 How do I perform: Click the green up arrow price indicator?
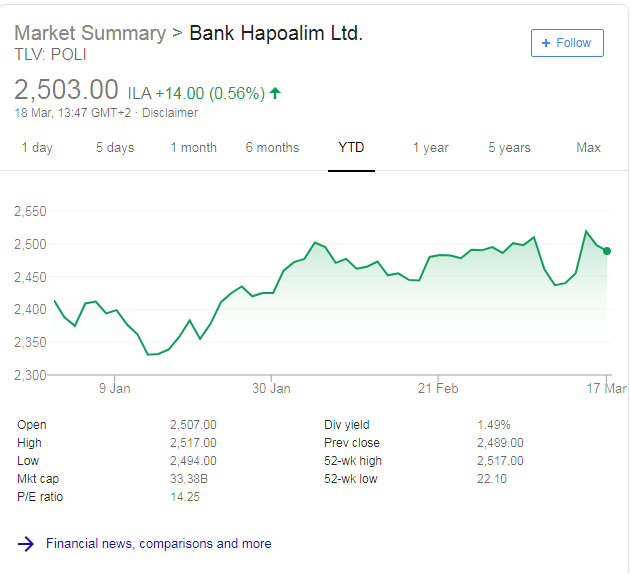pos(275,93)
